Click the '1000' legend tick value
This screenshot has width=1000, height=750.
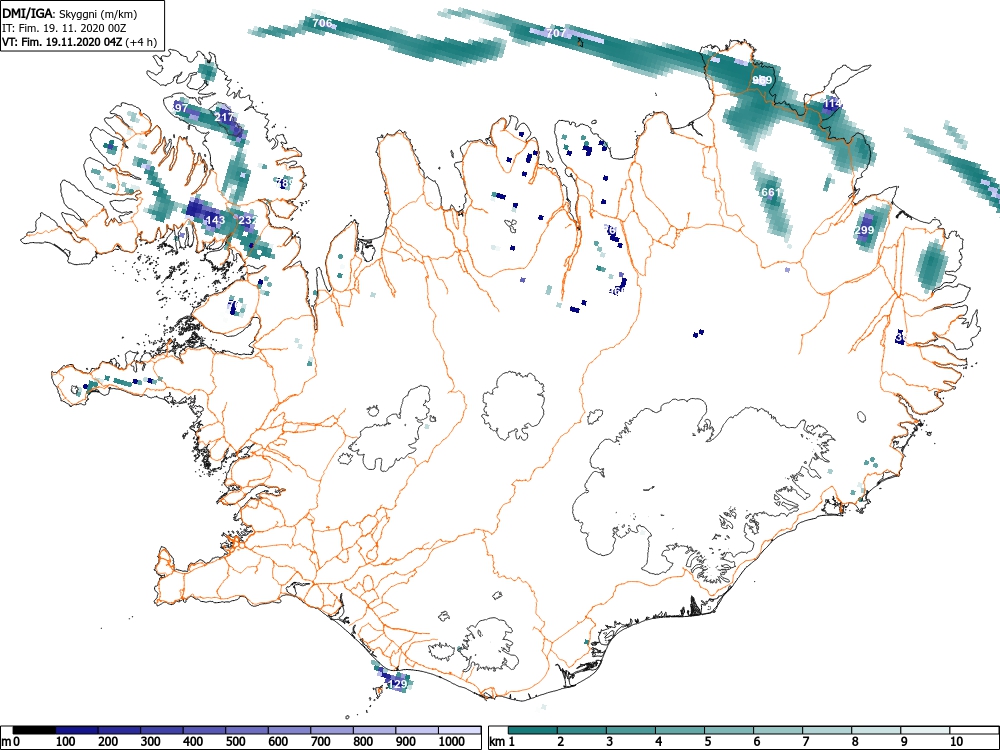pyautogui.click(x=452, y=742)
